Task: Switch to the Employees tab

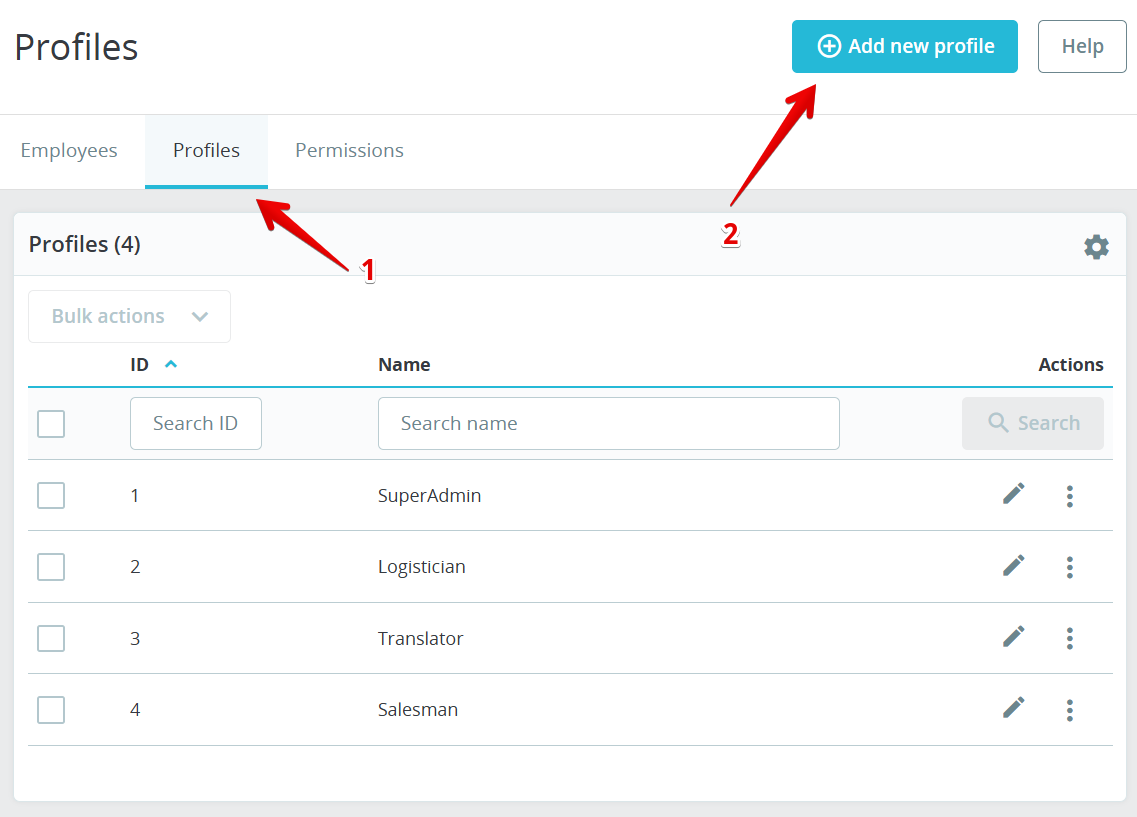Action: click(69, 151)
